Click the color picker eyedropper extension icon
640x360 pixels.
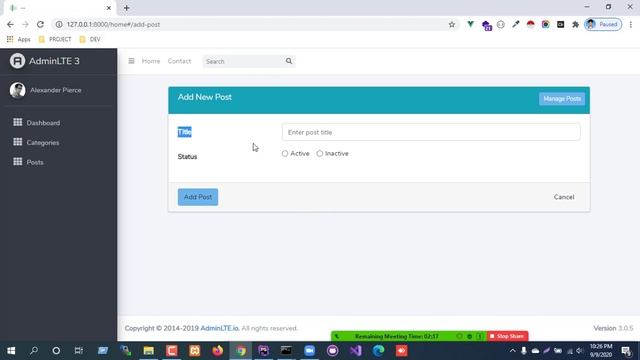pyautogui.click(x=516, y=24)
